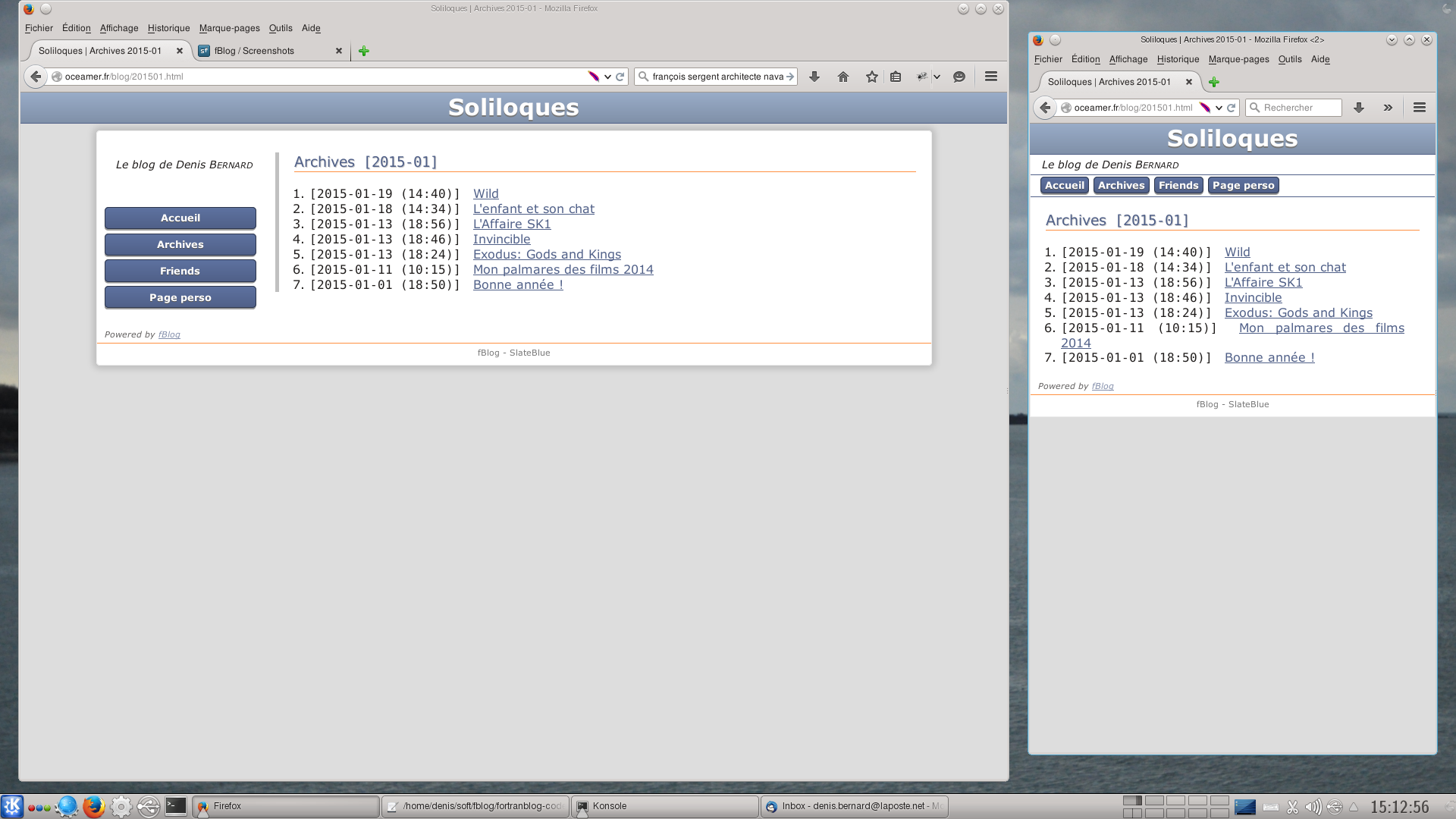Viewport: 1456px width, 819px height.
Task: Open new tab with green plus in main window
Action: (364, 51)
